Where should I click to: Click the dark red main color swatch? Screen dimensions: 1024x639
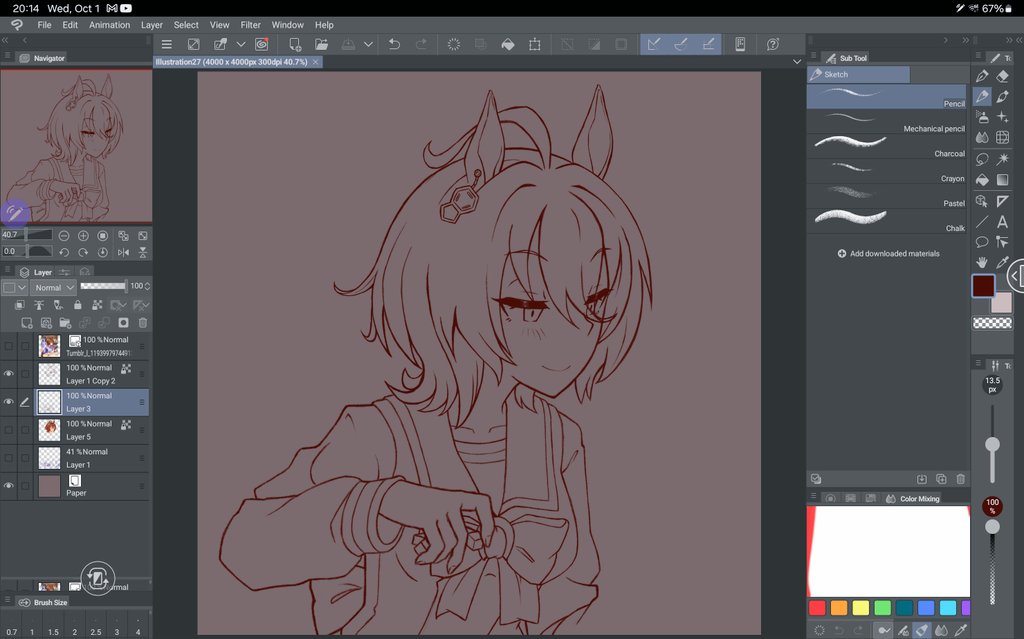[x=981, y=286]
